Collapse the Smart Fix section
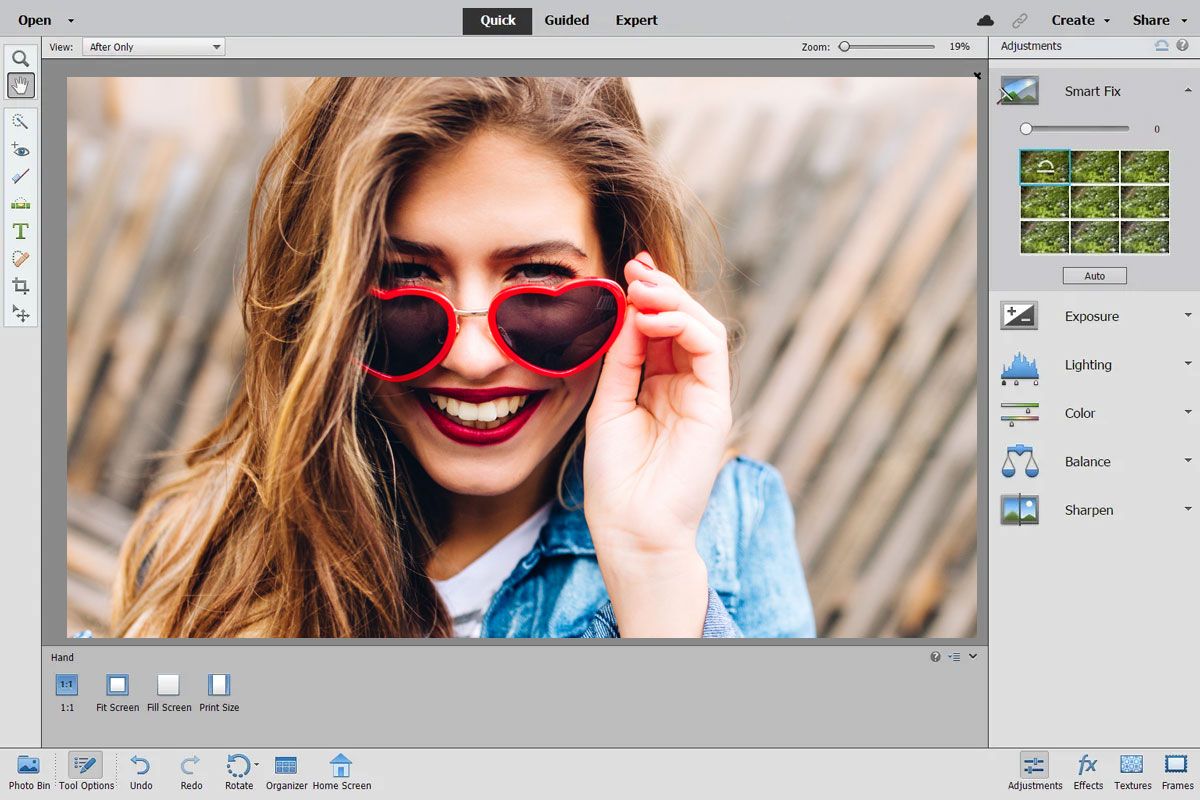Viewport: 1200px width, 800px height. coord(1187,91)
